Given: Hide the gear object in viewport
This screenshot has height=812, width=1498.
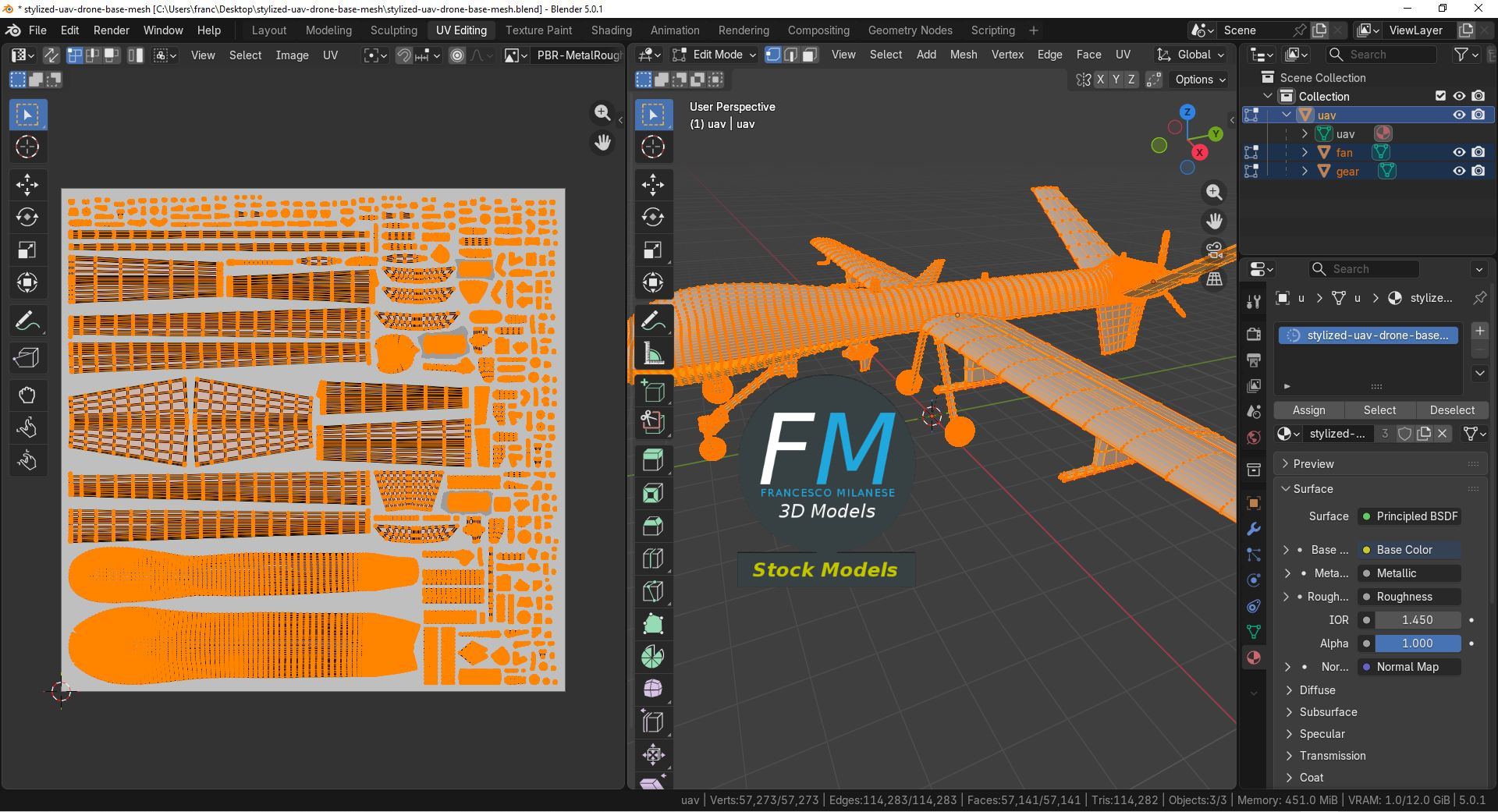Looking at the screenshot, I should coord(1459,171).
